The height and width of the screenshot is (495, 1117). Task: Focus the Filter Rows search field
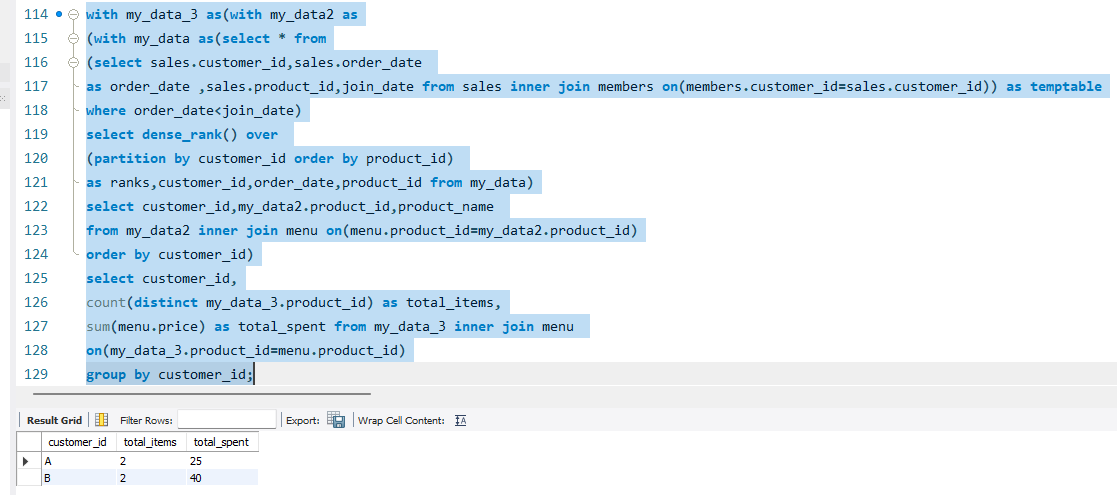pos(227,420)
